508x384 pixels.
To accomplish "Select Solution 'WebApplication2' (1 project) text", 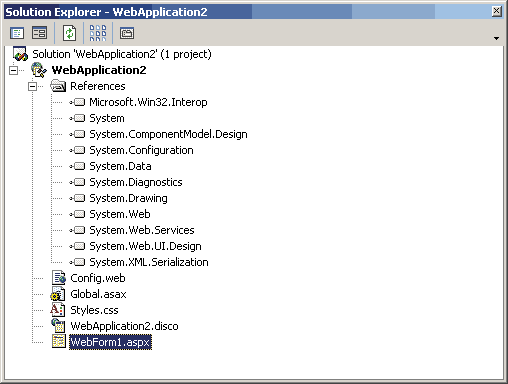I will point(122,54).
